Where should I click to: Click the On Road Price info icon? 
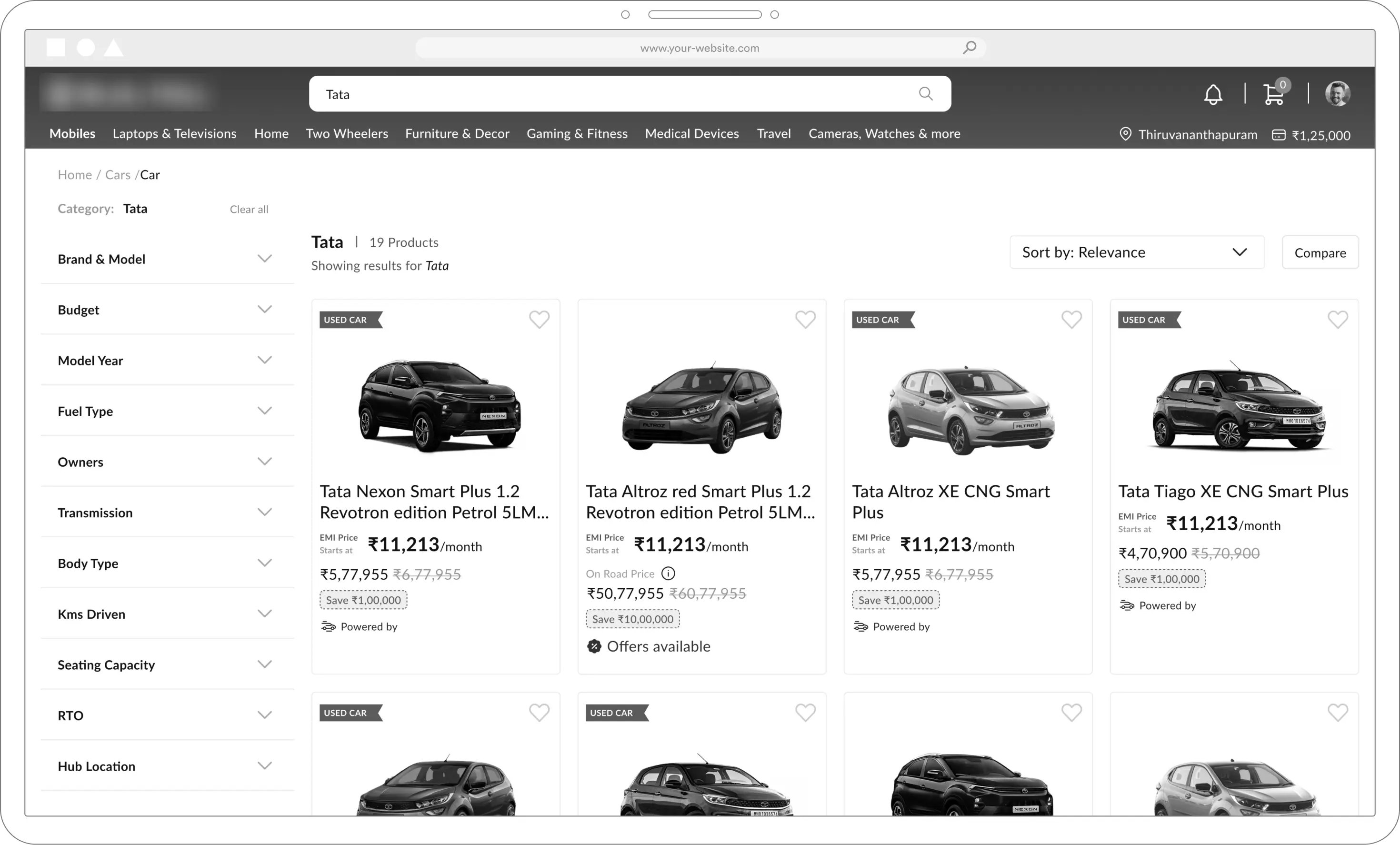pyautogui.click(x=668, y=573)
